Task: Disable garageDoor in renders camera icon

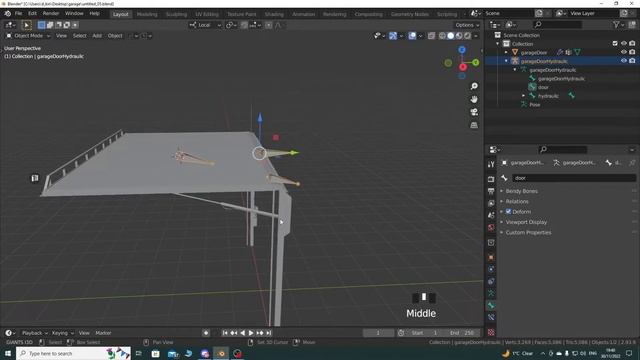Action: (x=632, y=52)
